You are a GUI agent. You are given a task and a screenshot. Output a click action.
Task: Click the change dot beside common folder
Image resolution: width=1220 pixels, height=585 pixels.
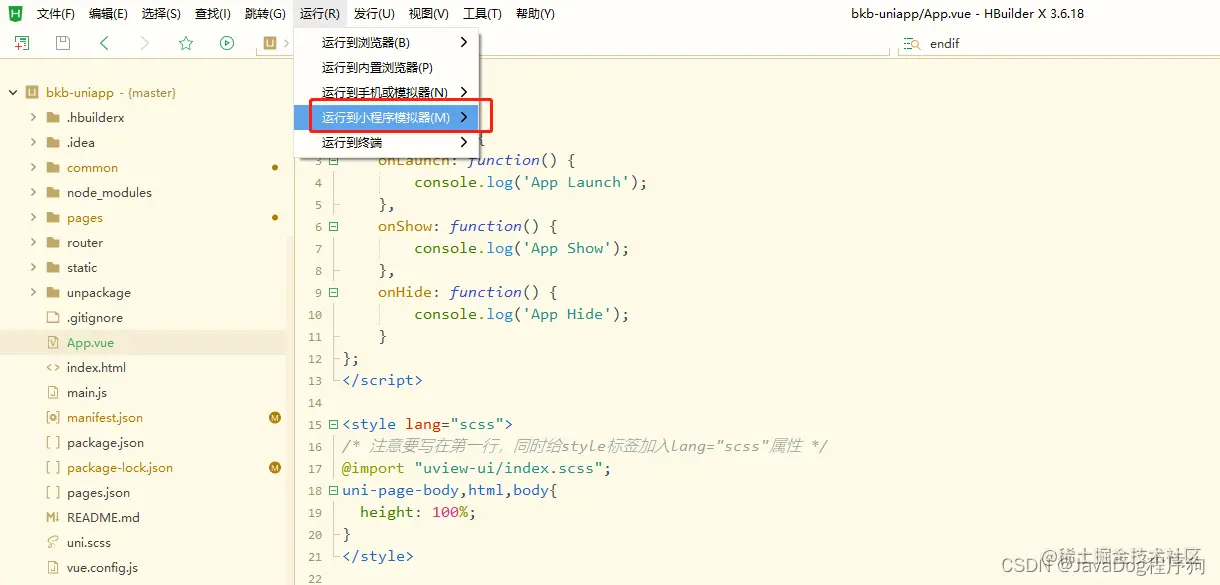275,167
